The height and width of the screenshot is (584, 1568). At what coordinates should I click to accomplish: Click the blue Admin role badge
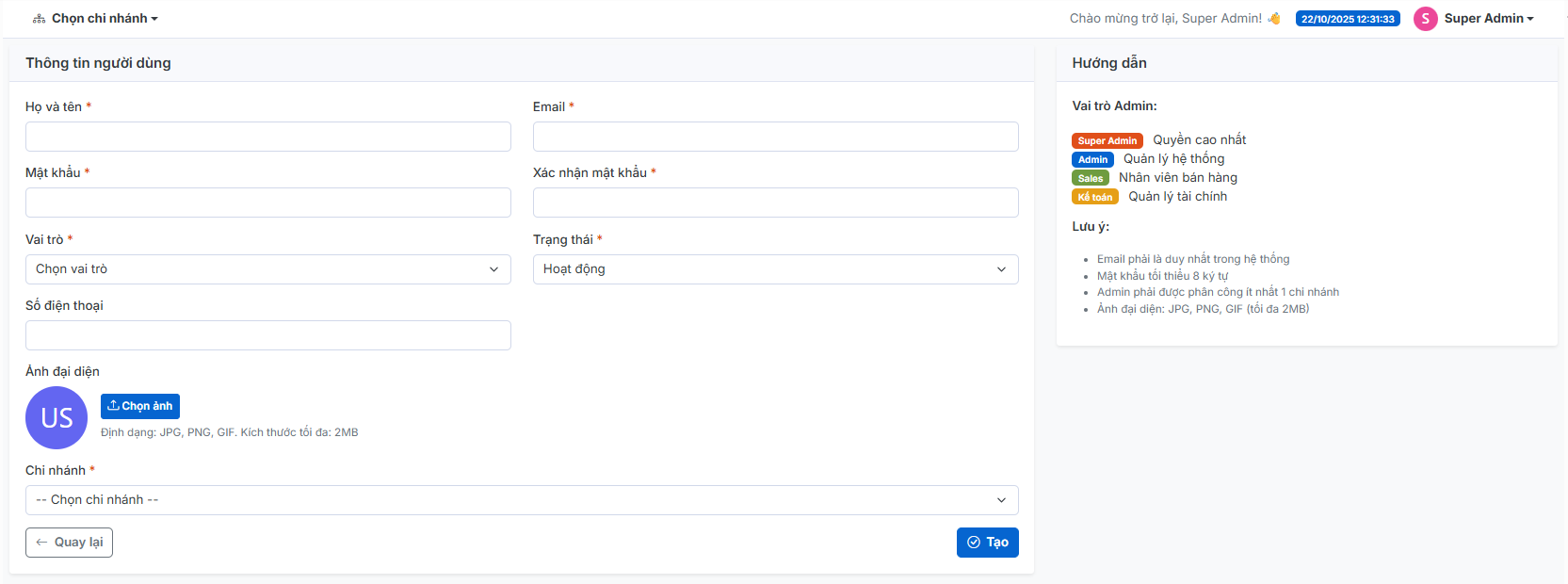pyautogui.click(x=1092, y=159)
